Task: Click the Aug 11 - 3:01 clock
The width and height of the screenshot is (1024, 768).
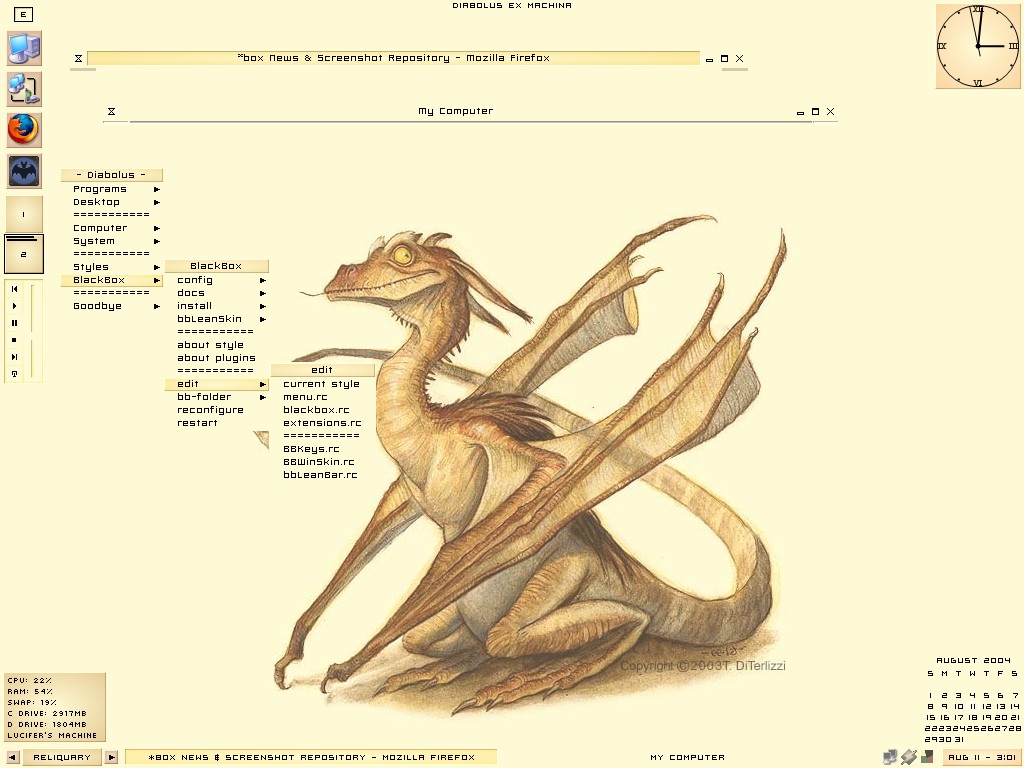Action: tap(982, 758)
